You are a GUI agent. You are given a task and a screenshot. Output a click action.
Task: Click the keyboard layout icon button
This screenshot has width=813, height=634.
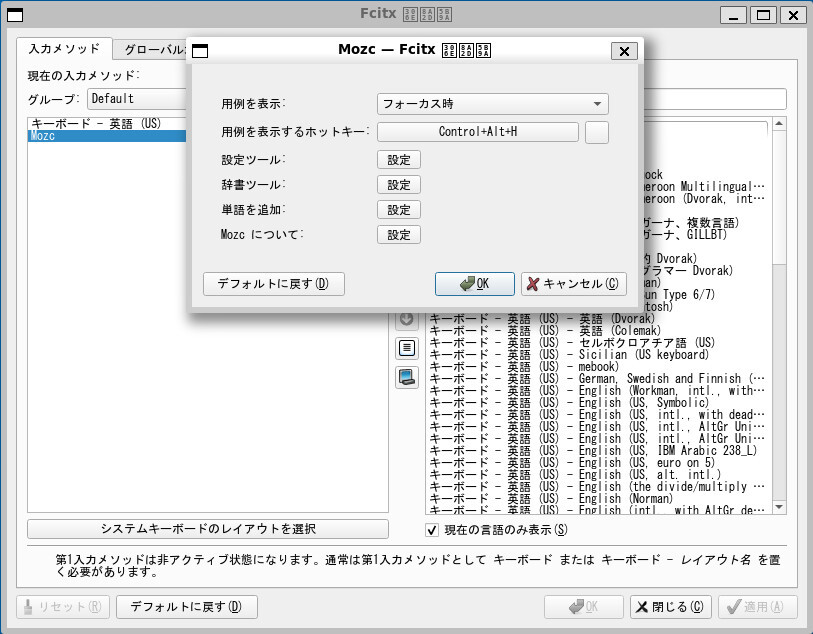point(406,377)
